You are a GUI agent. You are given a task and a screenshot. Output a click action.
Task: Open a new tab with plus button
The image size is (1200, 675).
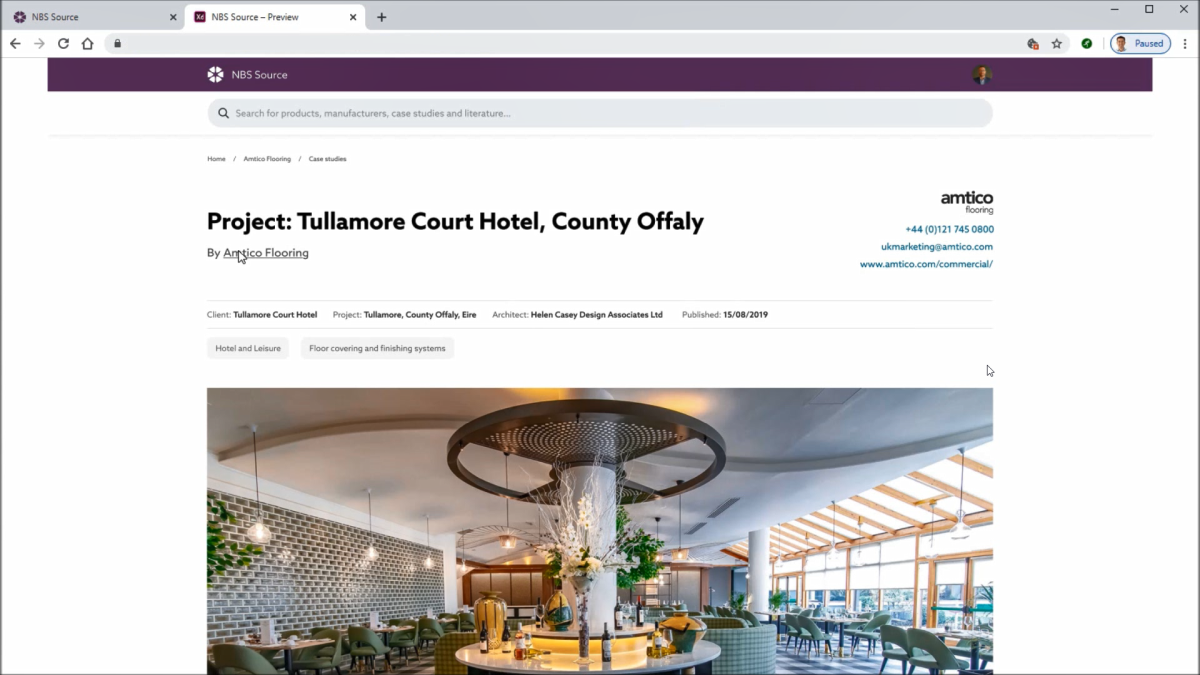tap(382, 17)
